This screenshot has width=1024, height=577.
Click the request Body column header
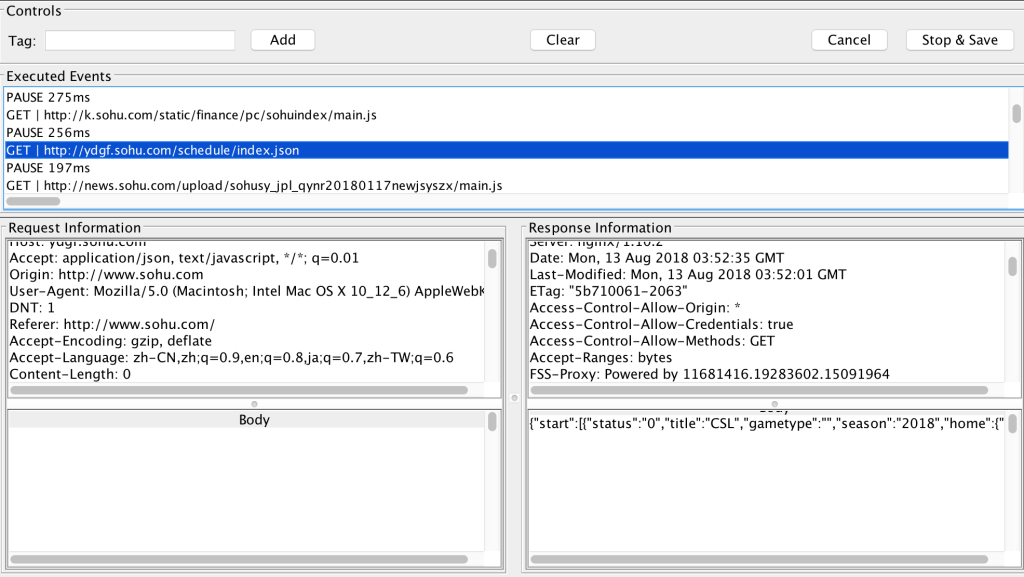(x=254, y=420)
